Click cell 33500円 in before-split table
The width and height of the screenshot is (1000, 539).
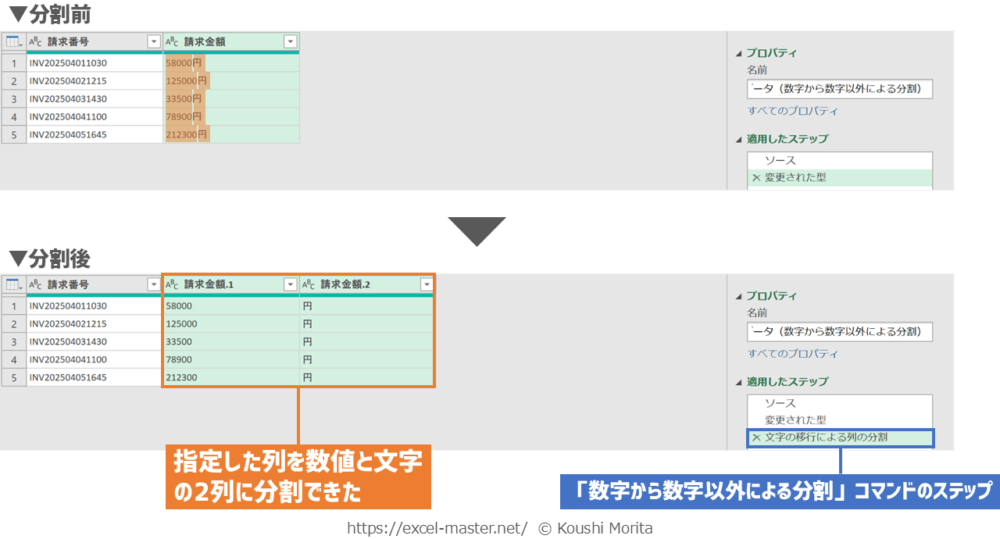[231, 99]
